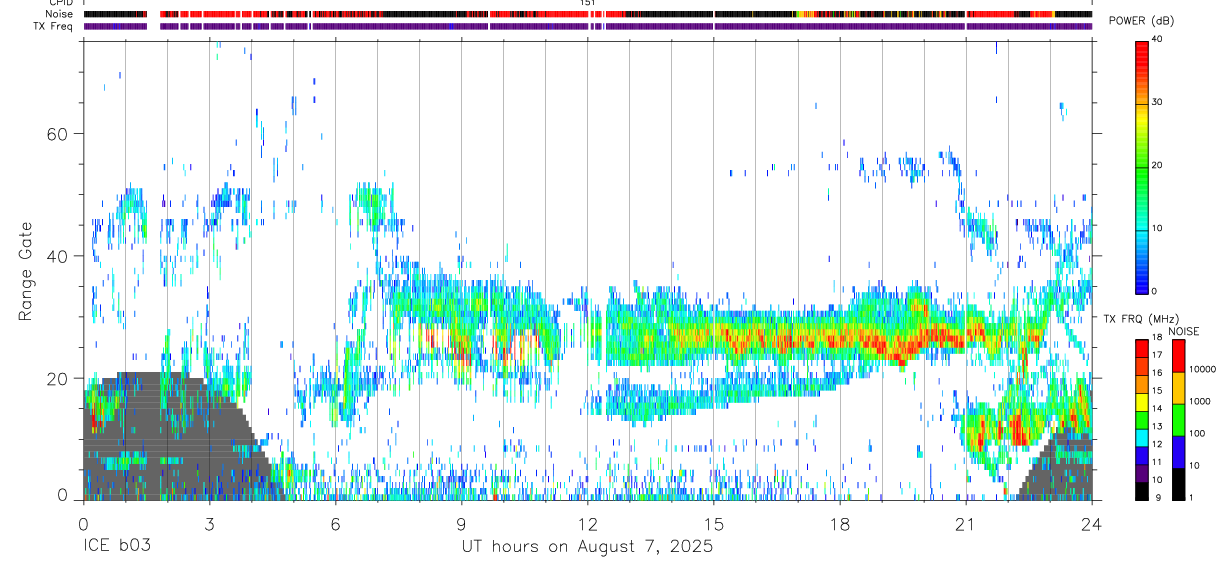This screenshot has height=567, width=1228.
Task: Click the 18 label on TX frequency scale
Action: point(1157,338)
